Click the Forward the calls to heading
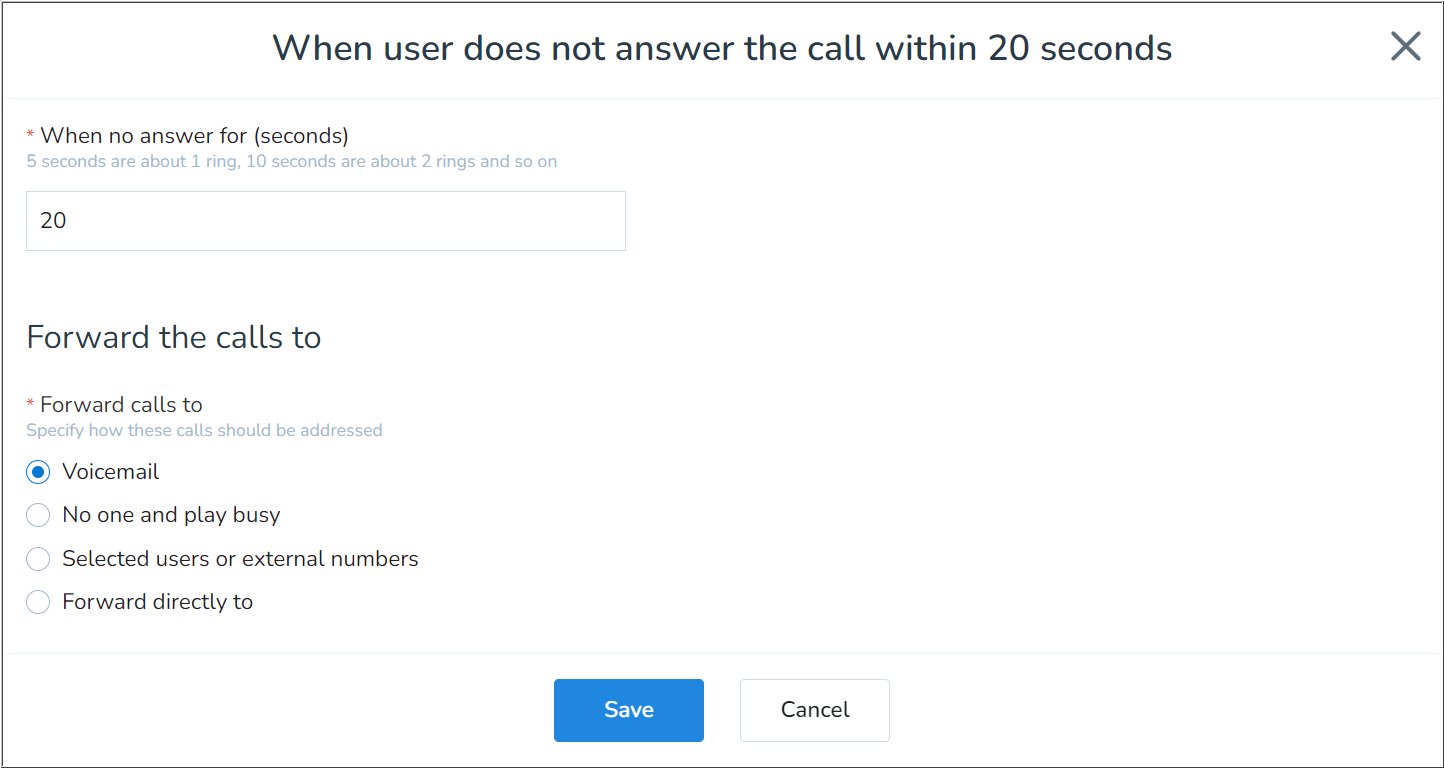The width and height of the screenshot is (1444, 768). 173,337
